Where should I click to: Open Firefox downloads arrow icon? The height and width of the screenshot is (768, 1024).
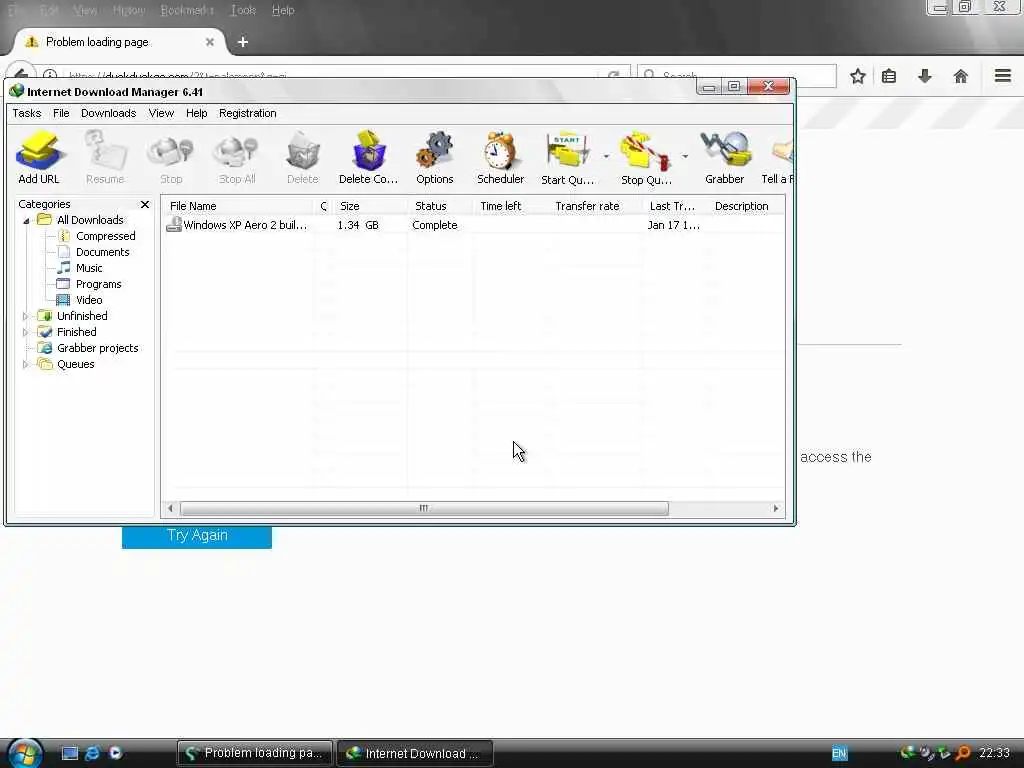click(925, 76)
